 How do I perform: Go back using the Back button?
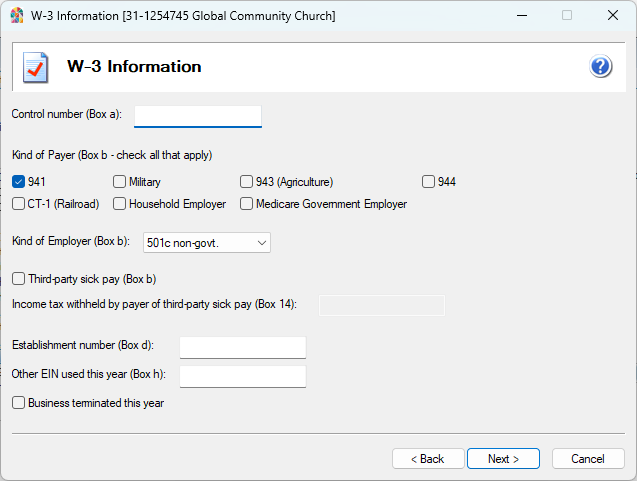click(x=427, y=459)
